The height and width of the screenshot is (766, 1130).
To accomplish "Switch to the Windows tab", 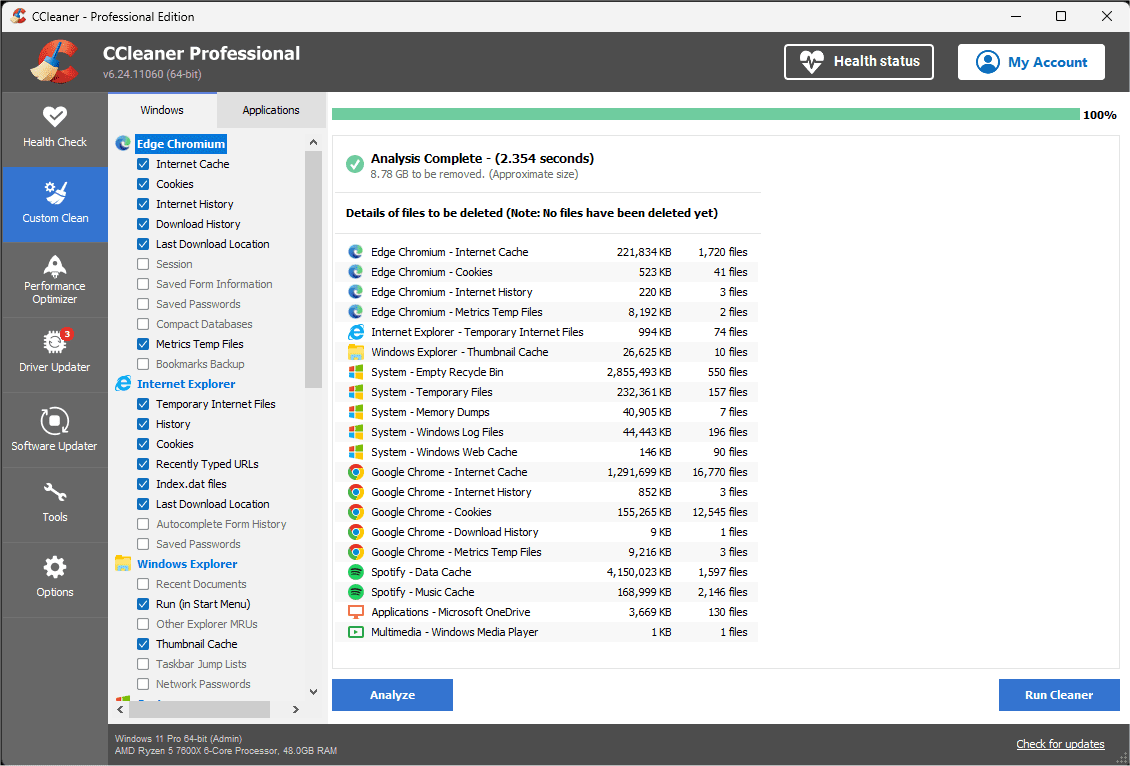I will click(161, 110).
